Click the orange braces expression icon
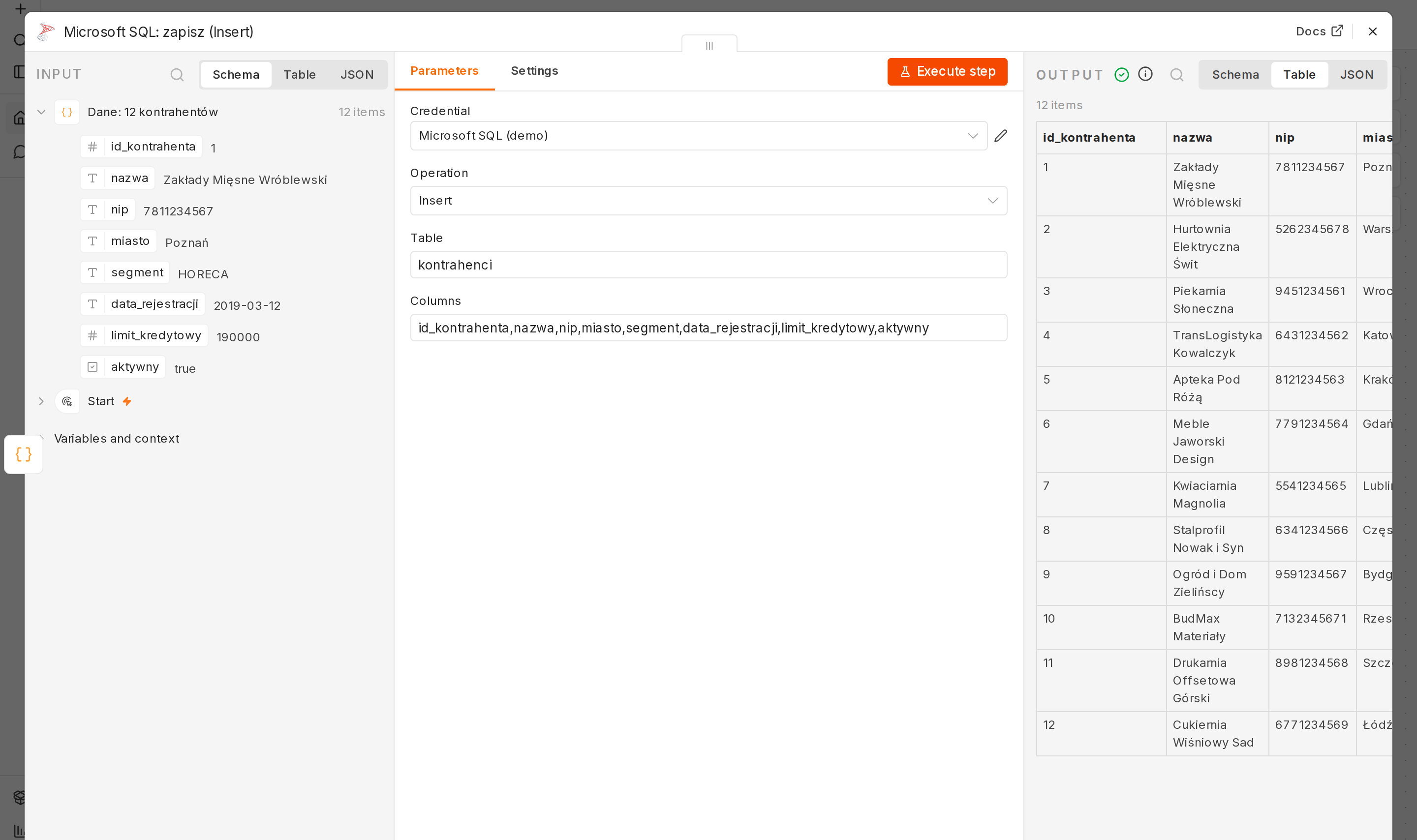The image size is (1417, 840). 23,454
